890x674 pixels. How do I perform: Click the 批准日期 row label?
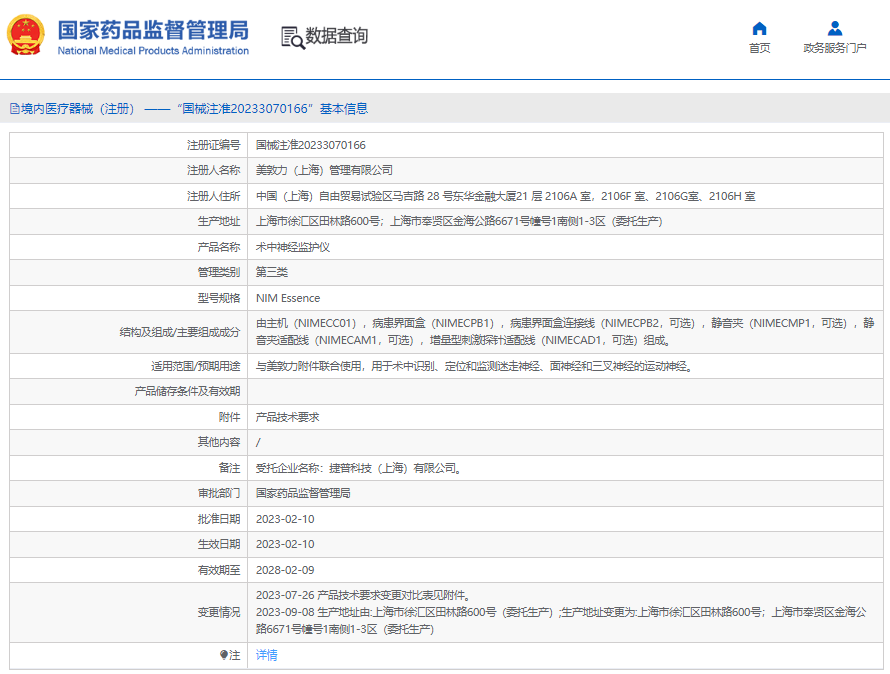click(x=219, y=519)
